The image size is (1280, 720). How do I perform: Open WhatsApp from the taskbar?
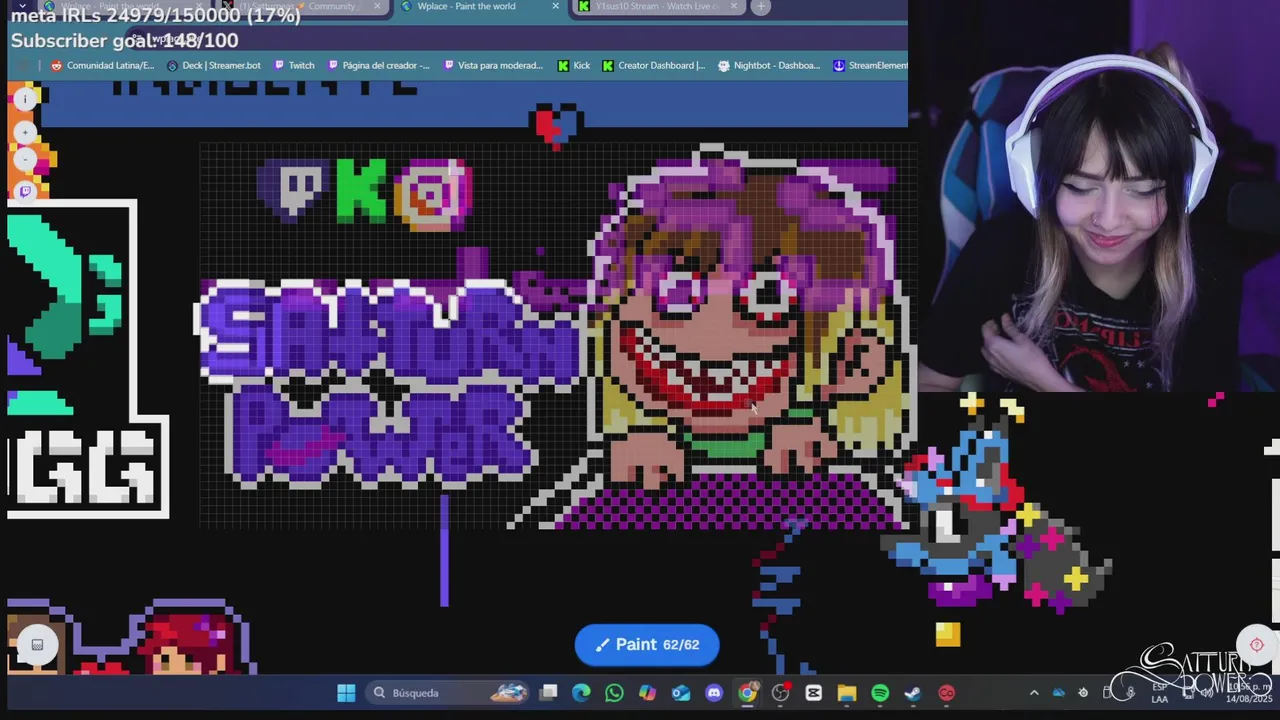coord(614,693)
